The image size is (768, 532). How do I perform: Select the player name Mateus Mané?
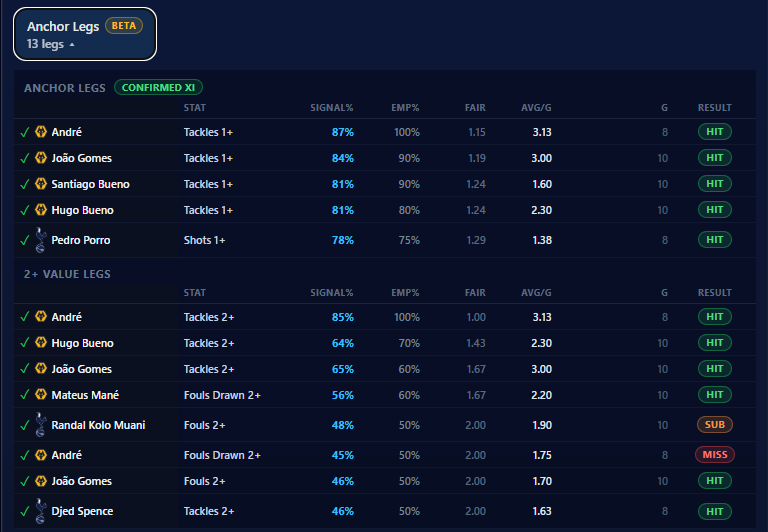coord(85,395)
